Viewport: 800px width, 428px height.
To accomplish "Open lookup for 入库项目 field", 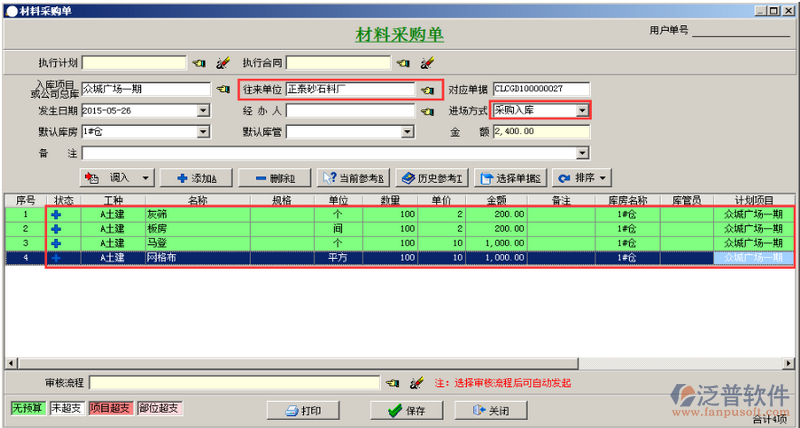I will point(222,89).
